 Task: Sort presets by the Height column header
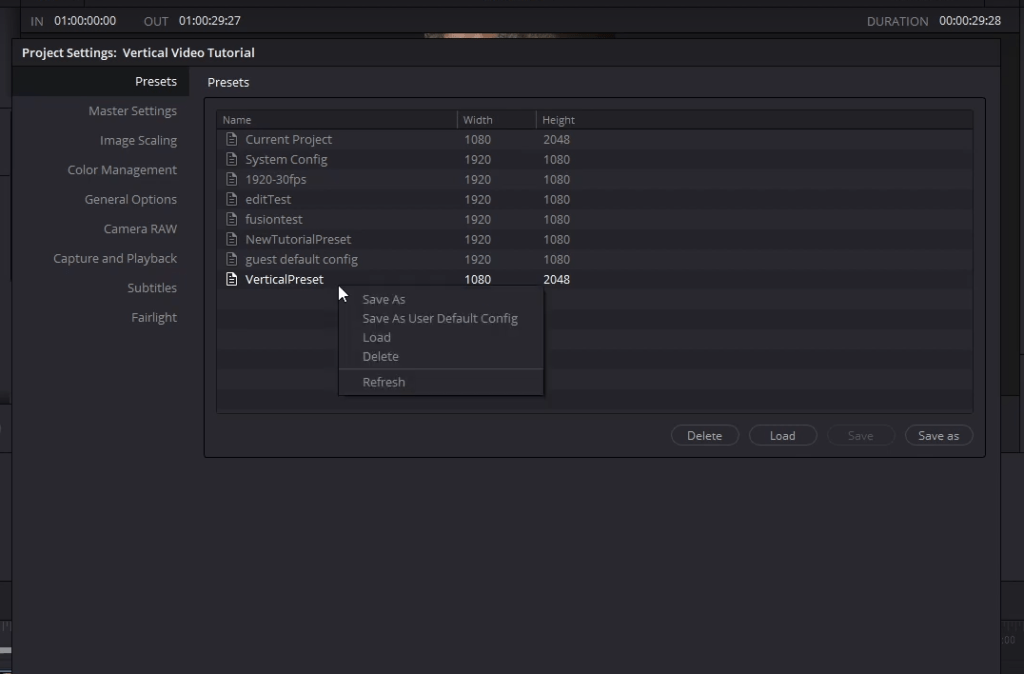coord(558,120)
